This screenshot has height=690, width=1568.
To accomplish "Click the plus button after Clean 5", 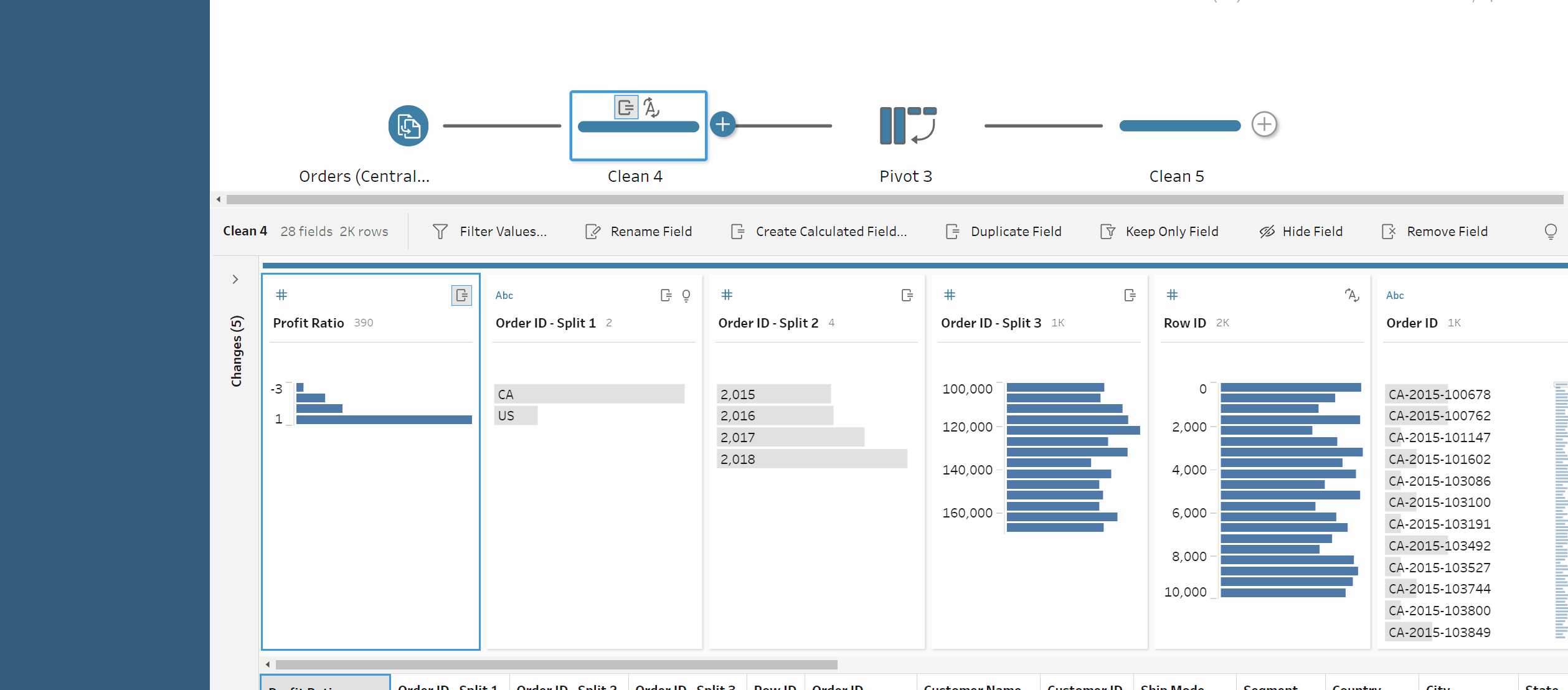I will [x=1264, y=125].
